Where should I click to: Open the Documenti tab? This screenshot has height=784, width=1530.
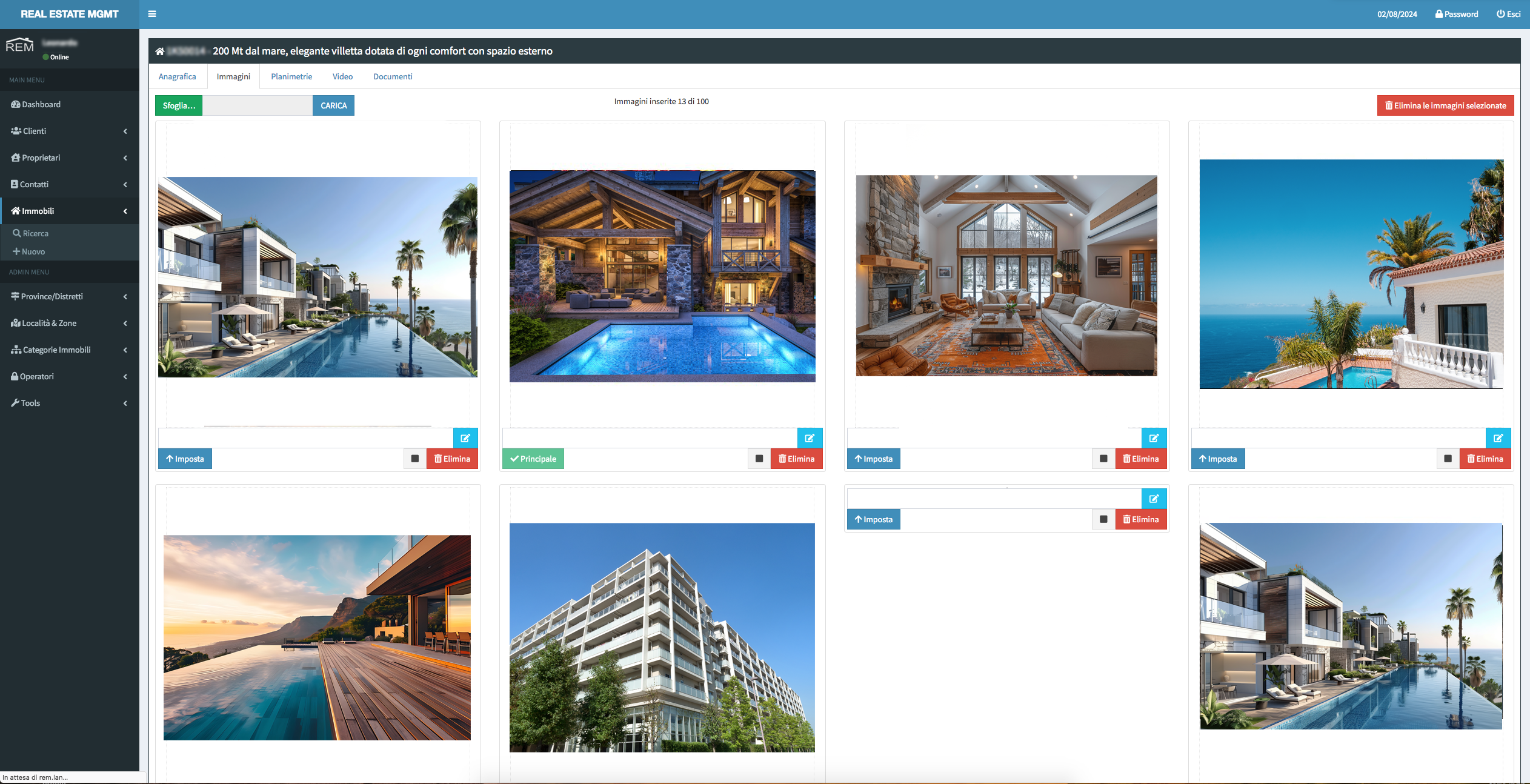pos(393,76)
